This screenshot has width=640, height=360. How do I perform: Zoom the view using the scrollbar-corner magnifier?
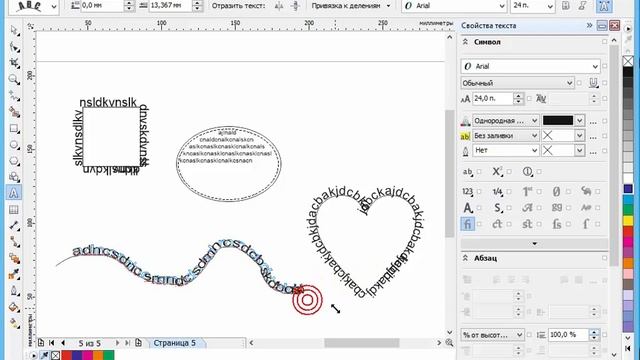pos(449,343)
